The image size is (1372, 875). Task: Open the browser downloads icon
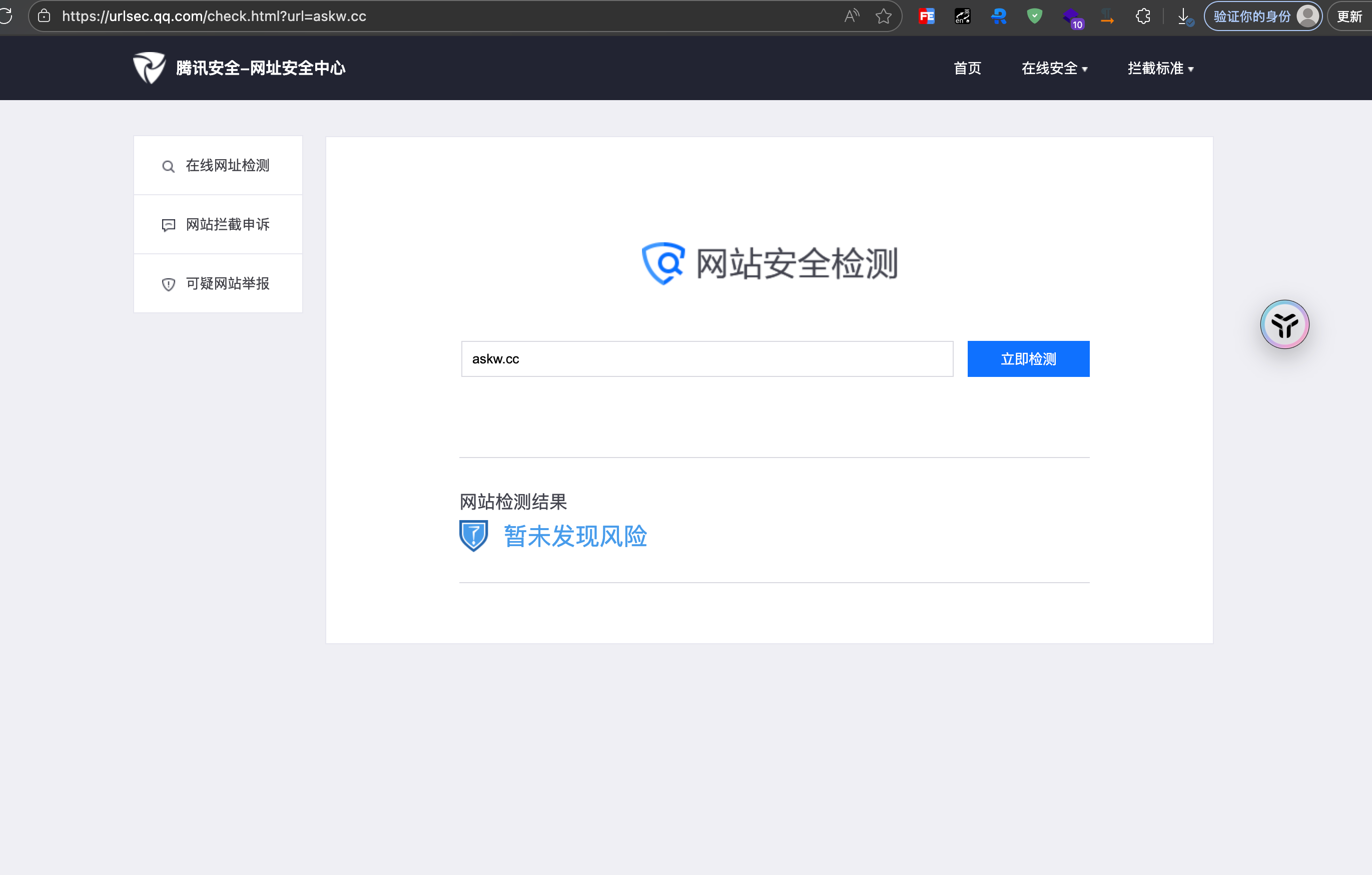1184,16
